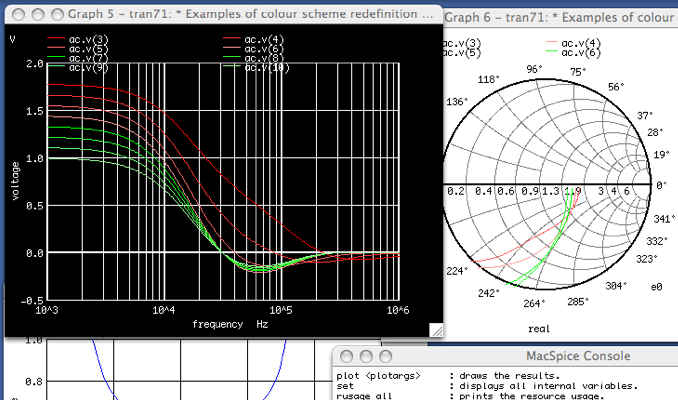This screenshot has width=678, height=400.
Task: Click the ac.v(7) legend entry in Graph 5
Action: pyautogui.click(x=78, y=58)
